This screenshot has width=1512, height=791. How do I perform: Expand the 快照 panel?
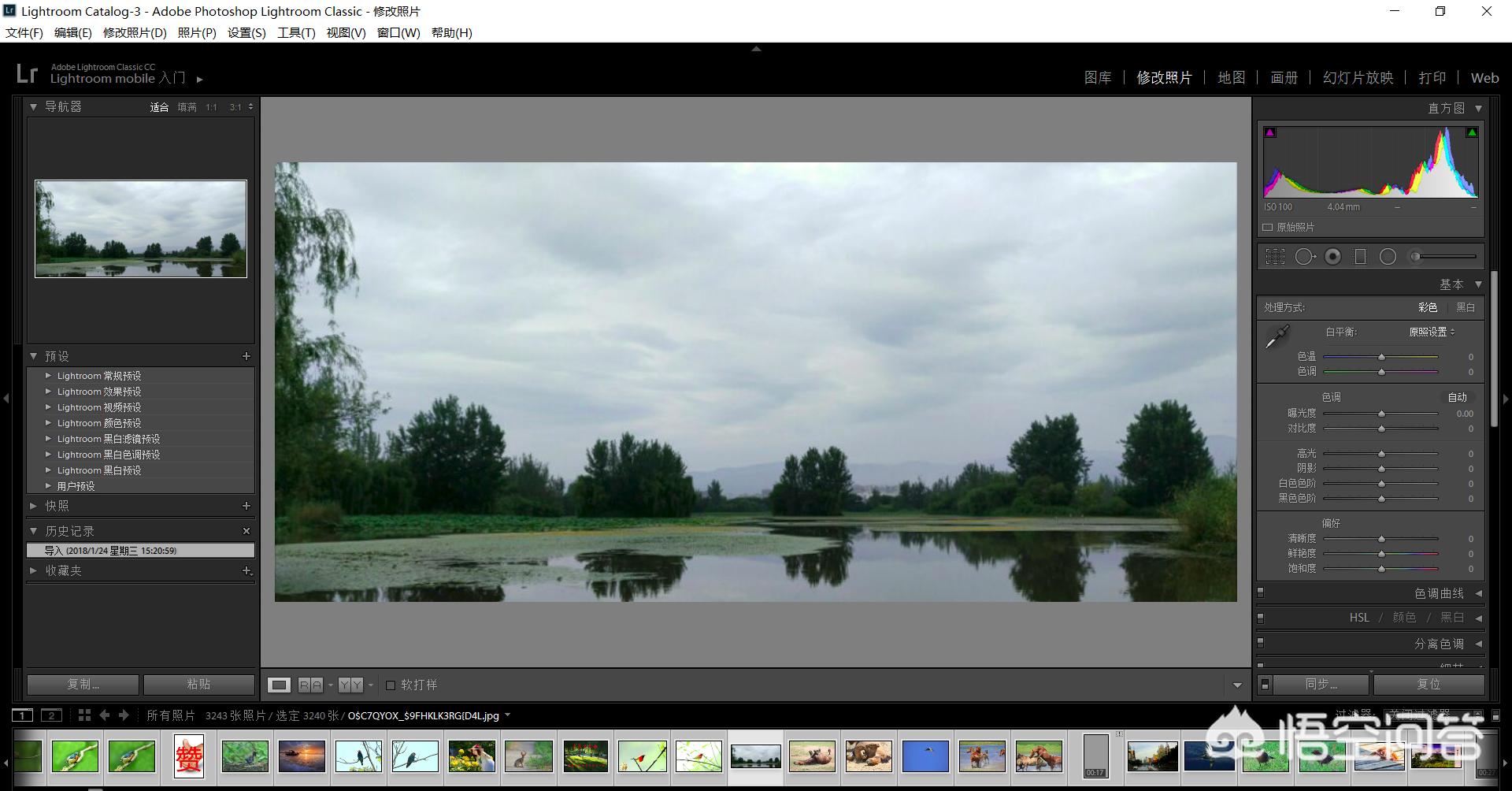pyautogui.click(x=33, y=506)
